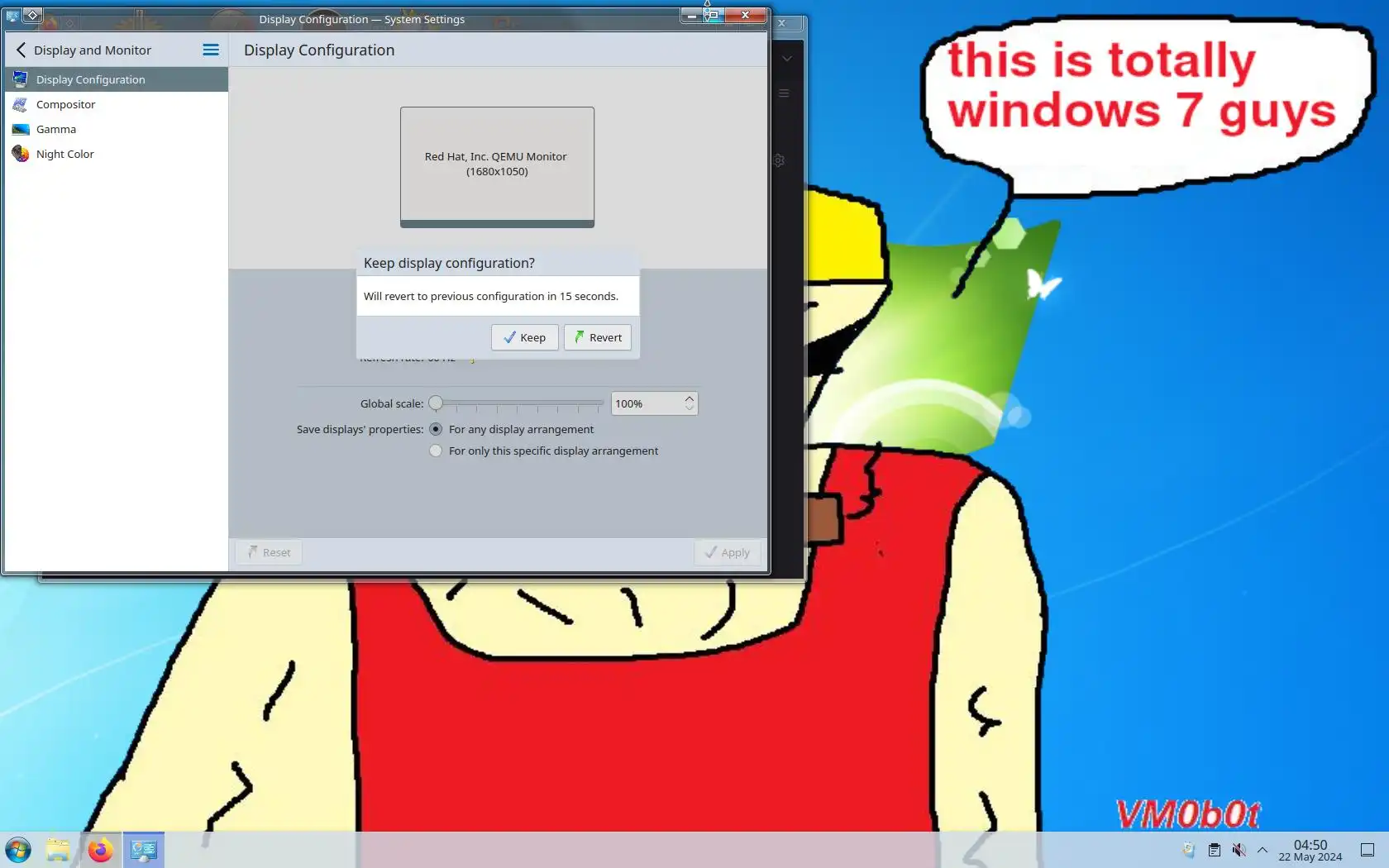Launch Firefox from the taskbar
1389x868 pixels.
(x=100, y=850)
